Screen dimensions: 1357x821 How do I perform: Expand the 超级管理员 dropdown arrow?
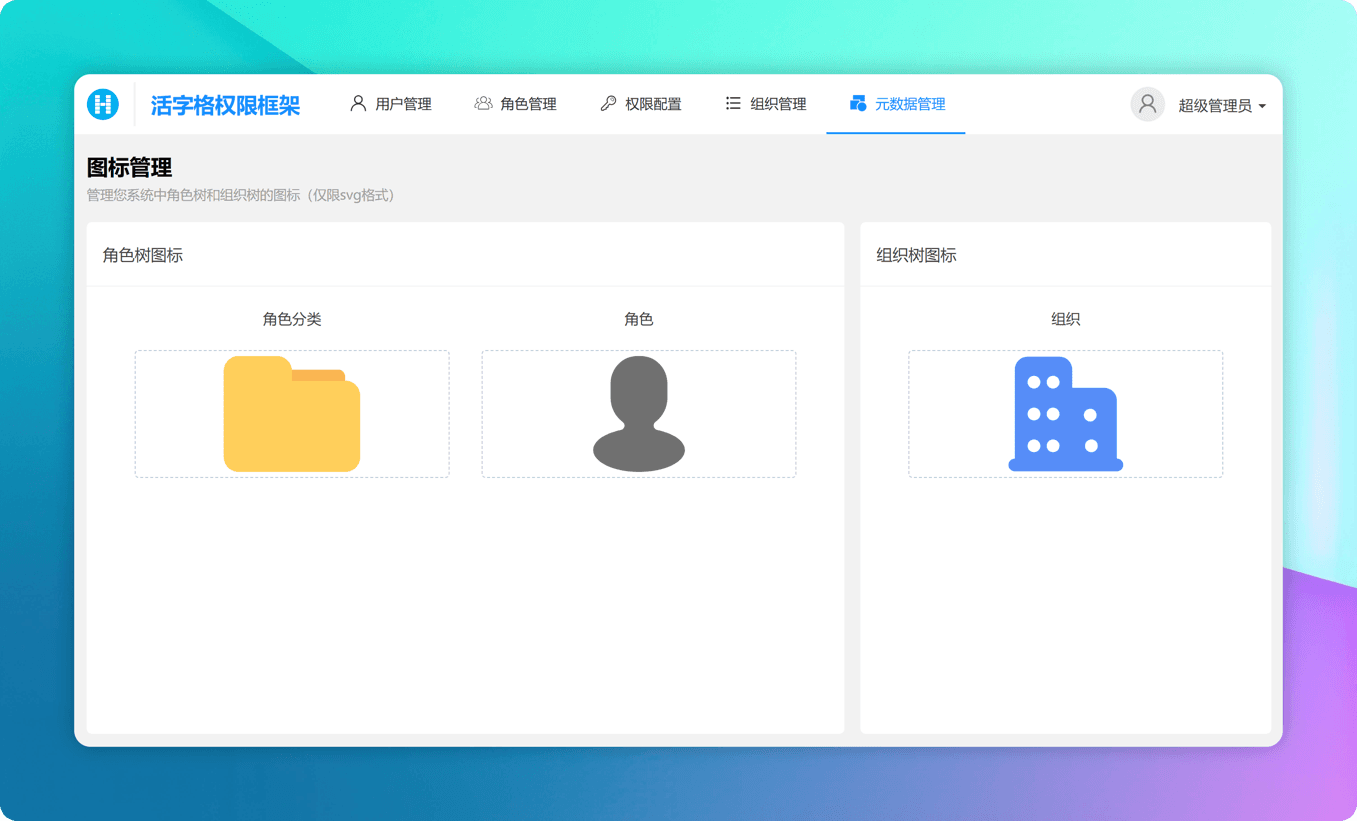[1262, 106]
